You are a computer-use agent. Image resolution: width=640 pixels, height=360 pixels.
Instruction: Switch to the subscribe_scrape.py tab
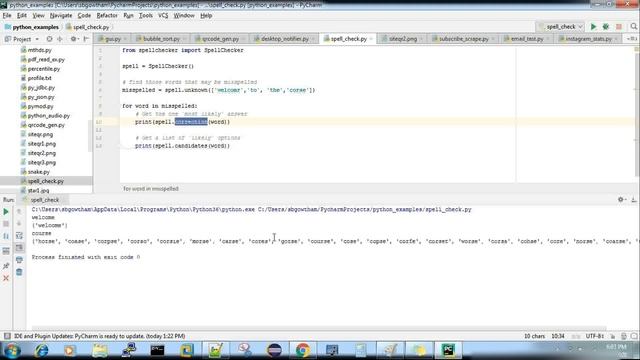point(464,39)
